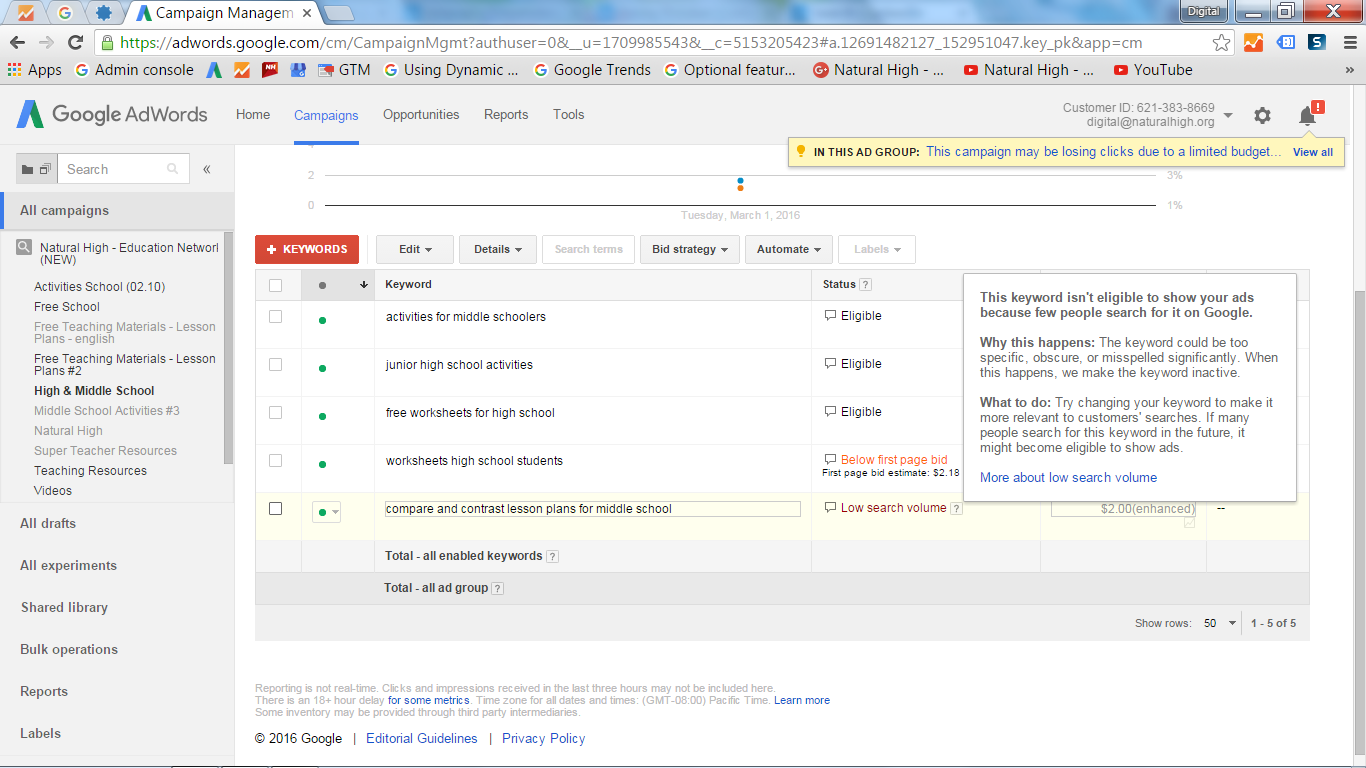Click help icon beside Total all ad group

pyautogui.click(x=498, y=589)
